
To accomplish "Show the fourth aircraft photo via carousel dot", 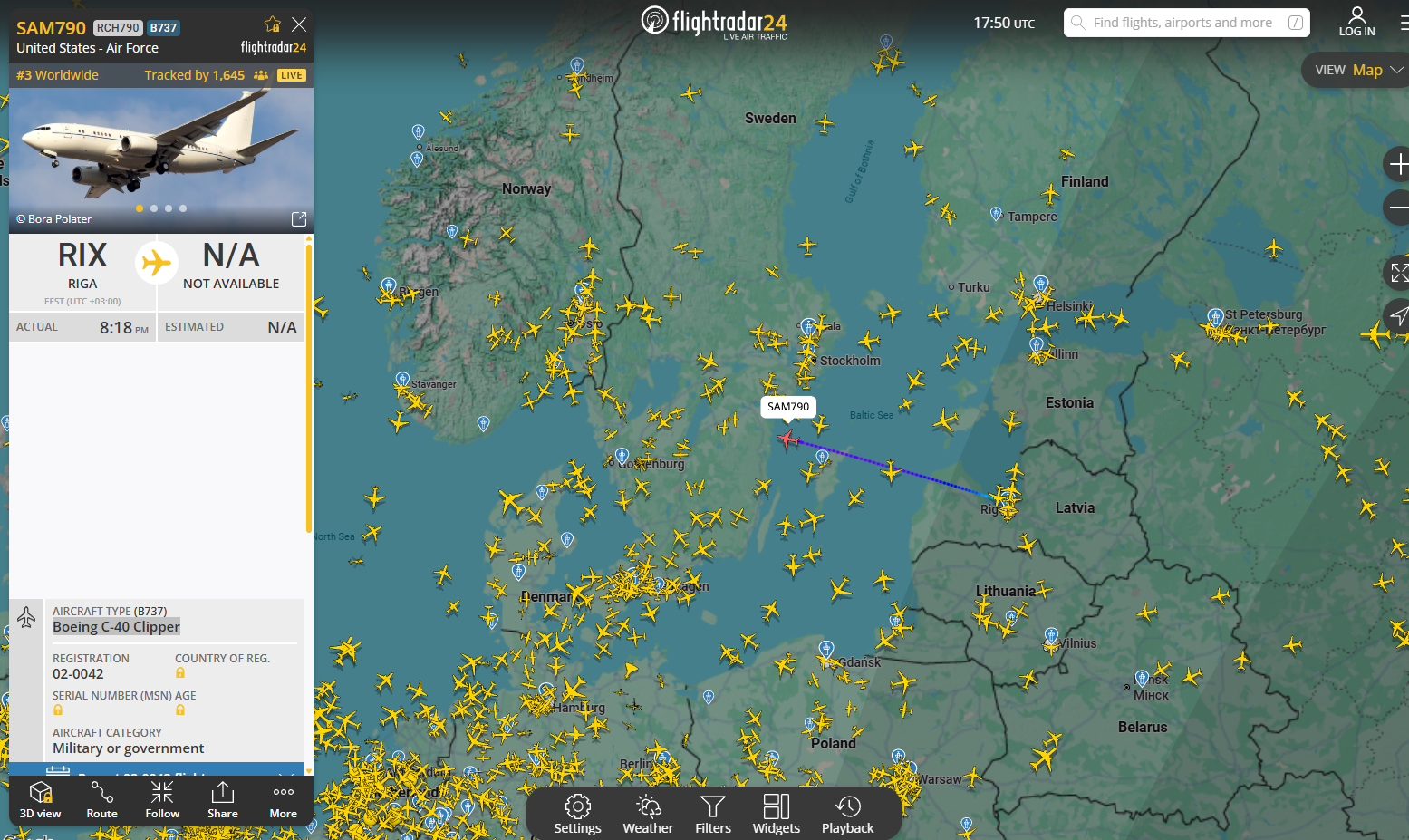I will coord(183,208).
